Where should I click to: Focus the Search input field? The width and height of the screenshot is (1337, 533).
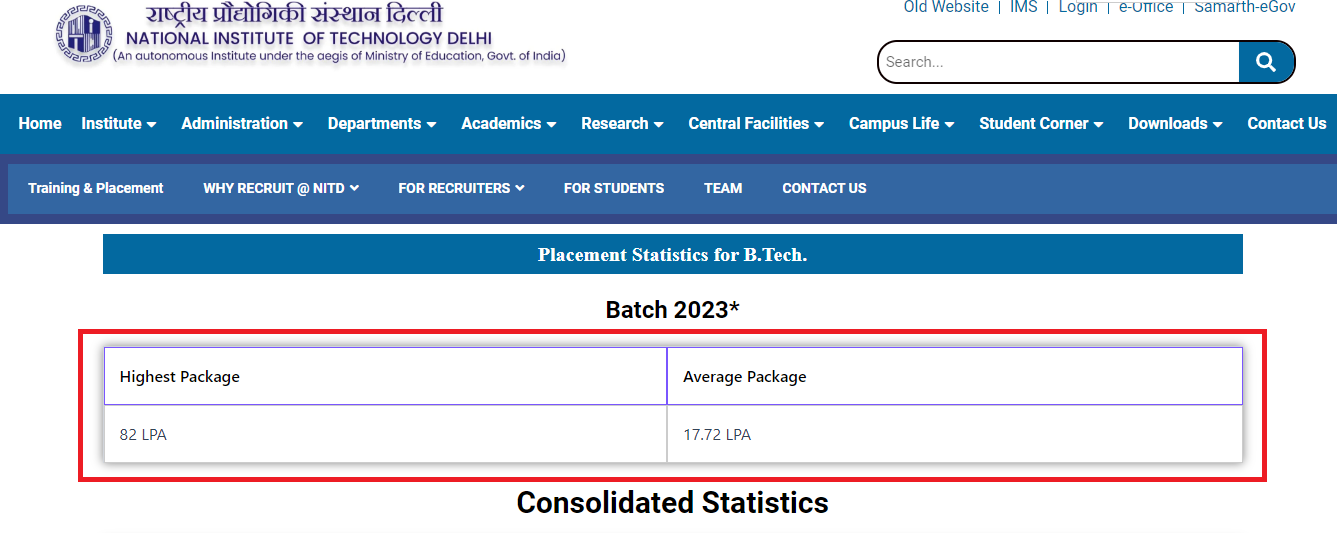click(1059, 62)
